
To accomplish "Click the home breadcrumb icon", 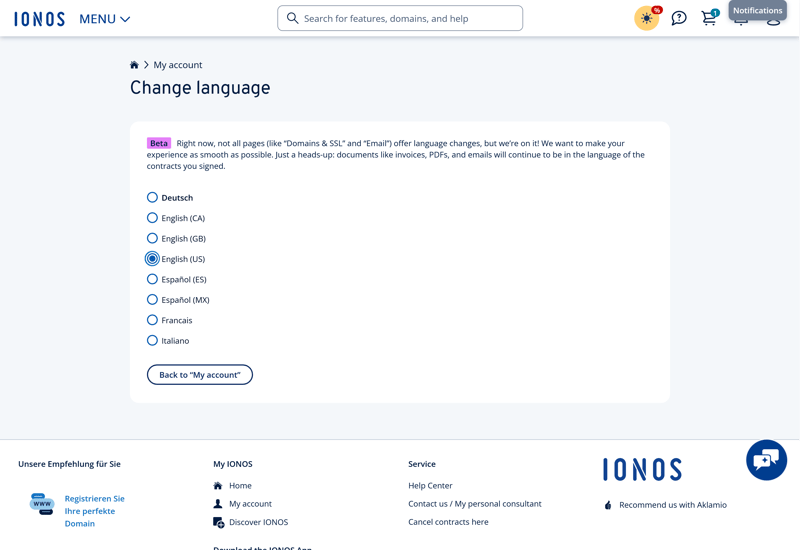I will click(x=134, y=65).
